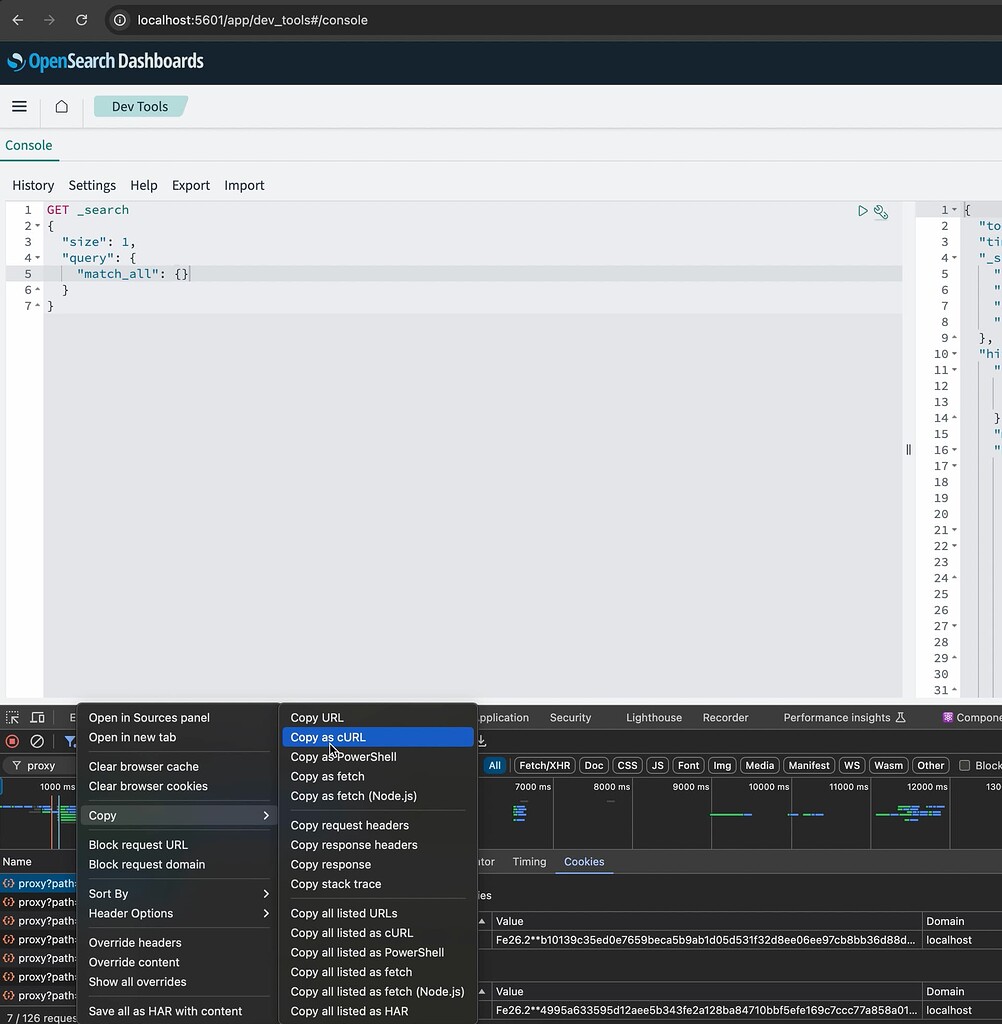Toggle the All request type filter
The height and width of the screenshot is (1024, 1002).
coord(494,766)
